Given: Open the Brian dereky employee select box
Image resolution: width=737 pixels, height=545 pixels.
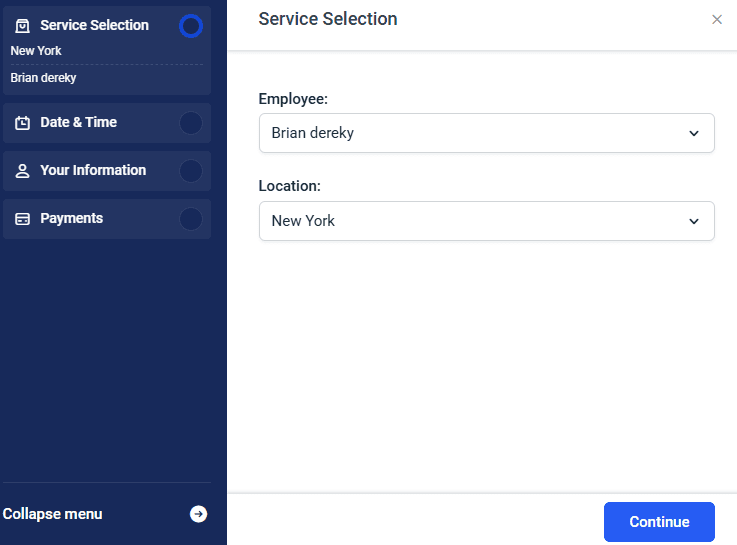Looking at the screenshot, I should 486,133.
